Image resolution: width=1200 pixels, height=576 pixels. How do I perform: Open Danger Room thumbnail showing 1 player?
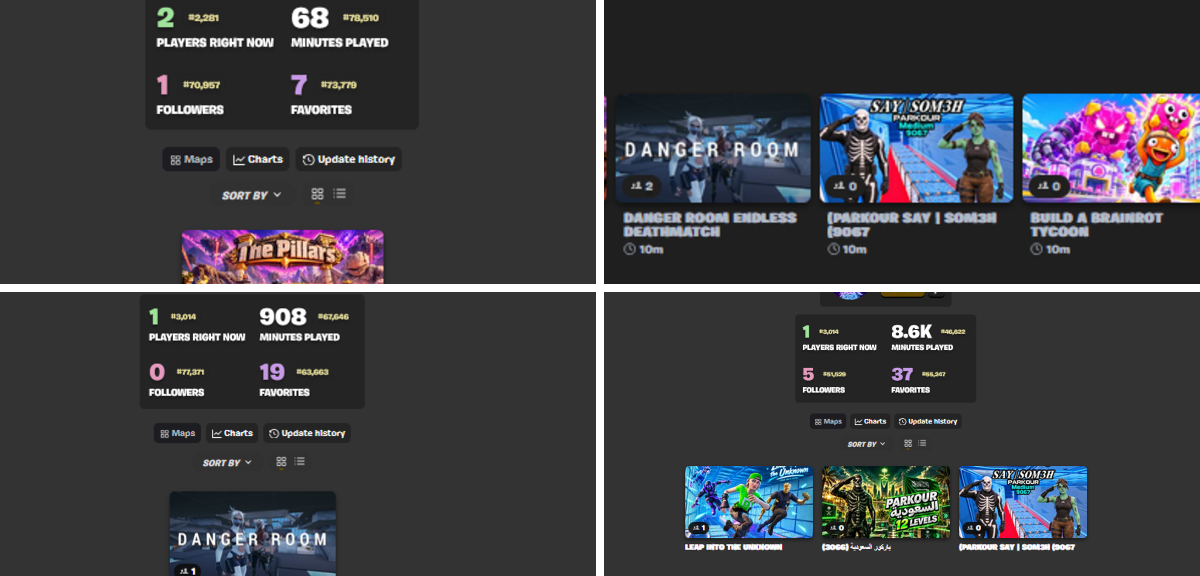252,533
